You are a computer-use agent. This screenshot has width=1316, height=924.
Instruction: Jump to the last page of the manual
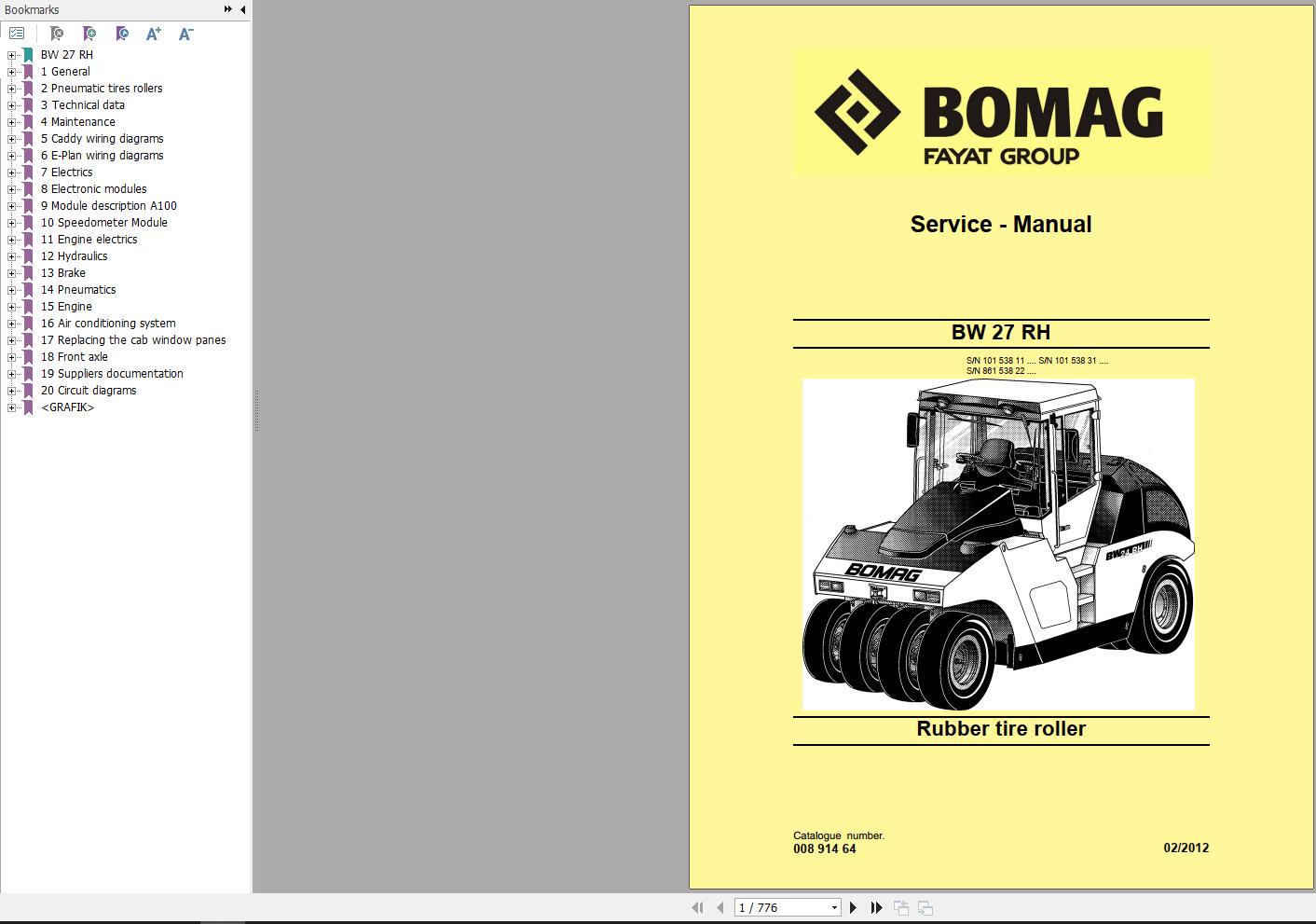click(x=876, y=907)
